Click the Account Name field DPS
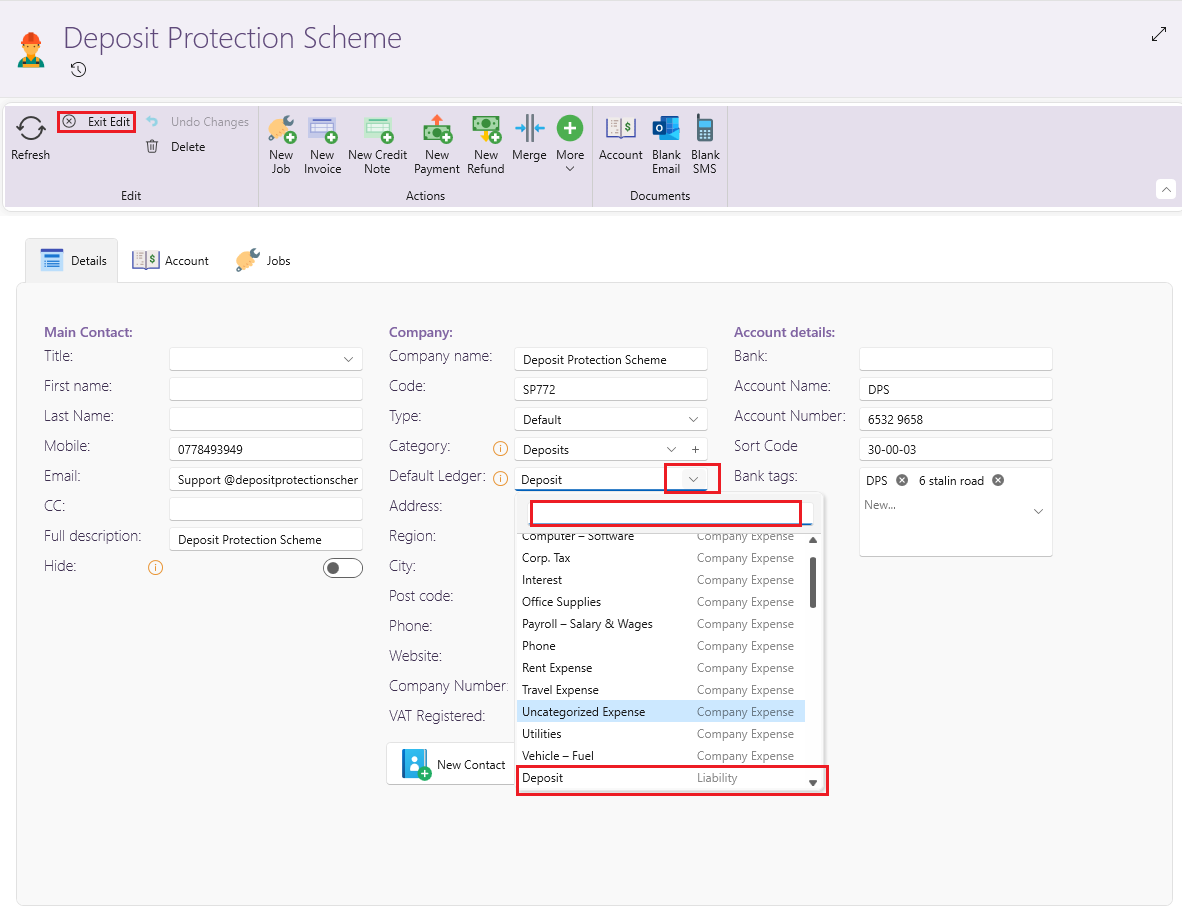Viewport: 1182px width, 914px height. (955, 389)
